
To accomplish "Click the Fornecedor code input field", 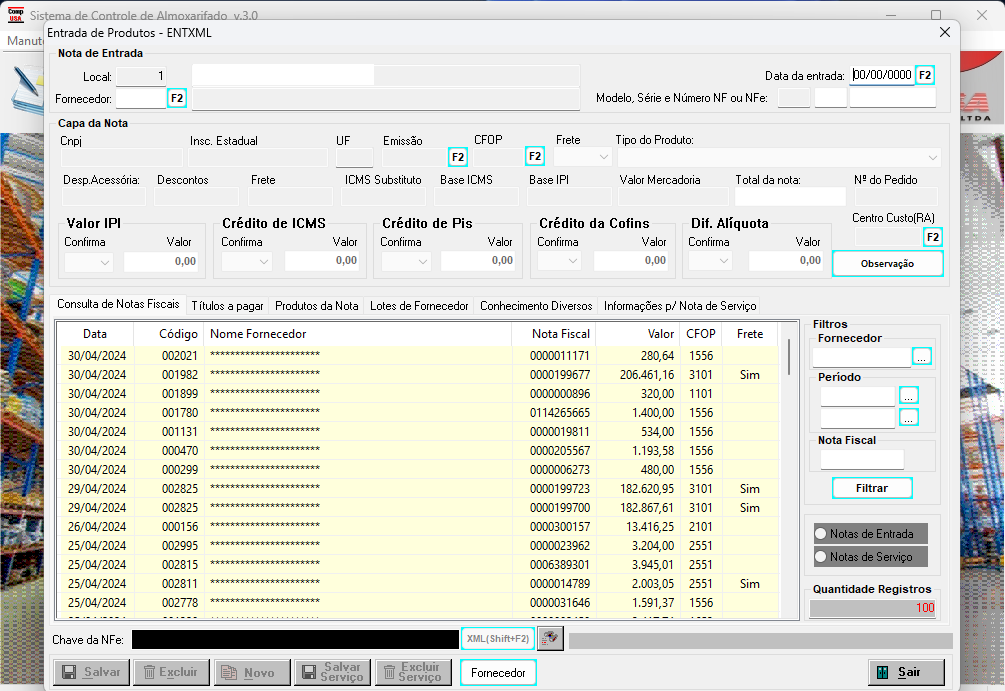I will (141, 98).
